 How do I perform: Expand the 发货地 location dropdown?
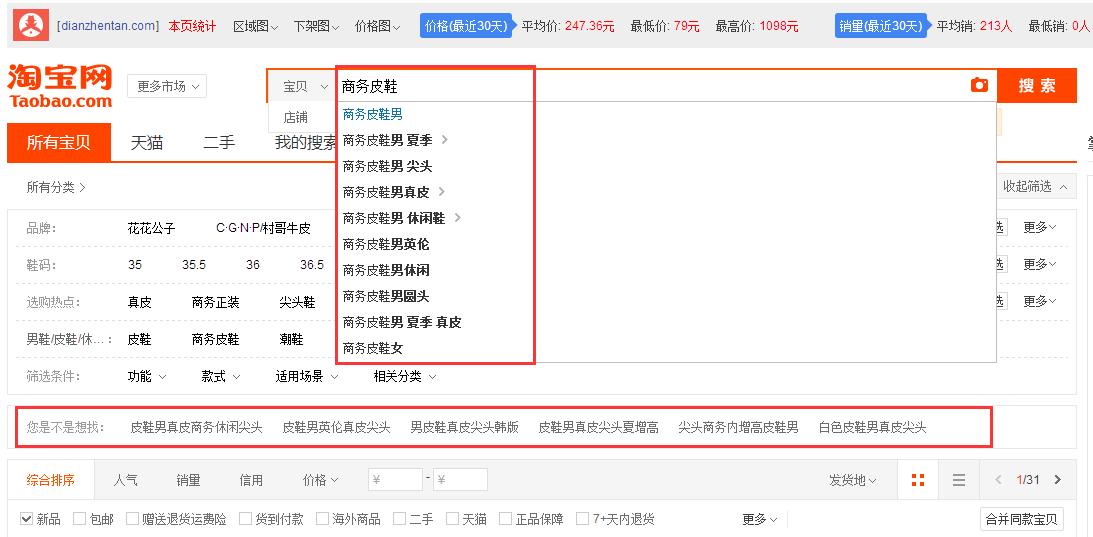(x=852, y=480)
